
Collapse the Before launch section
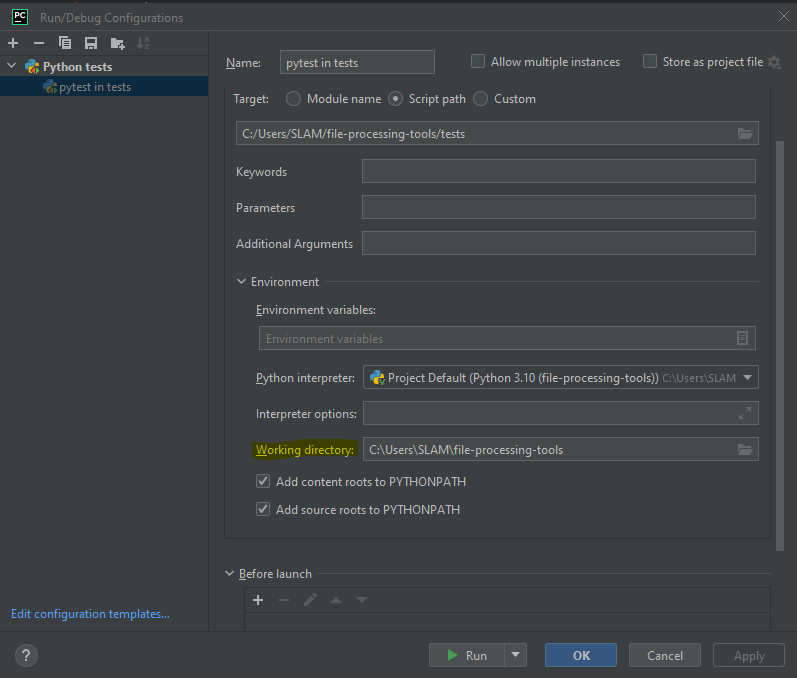point(229,573)
